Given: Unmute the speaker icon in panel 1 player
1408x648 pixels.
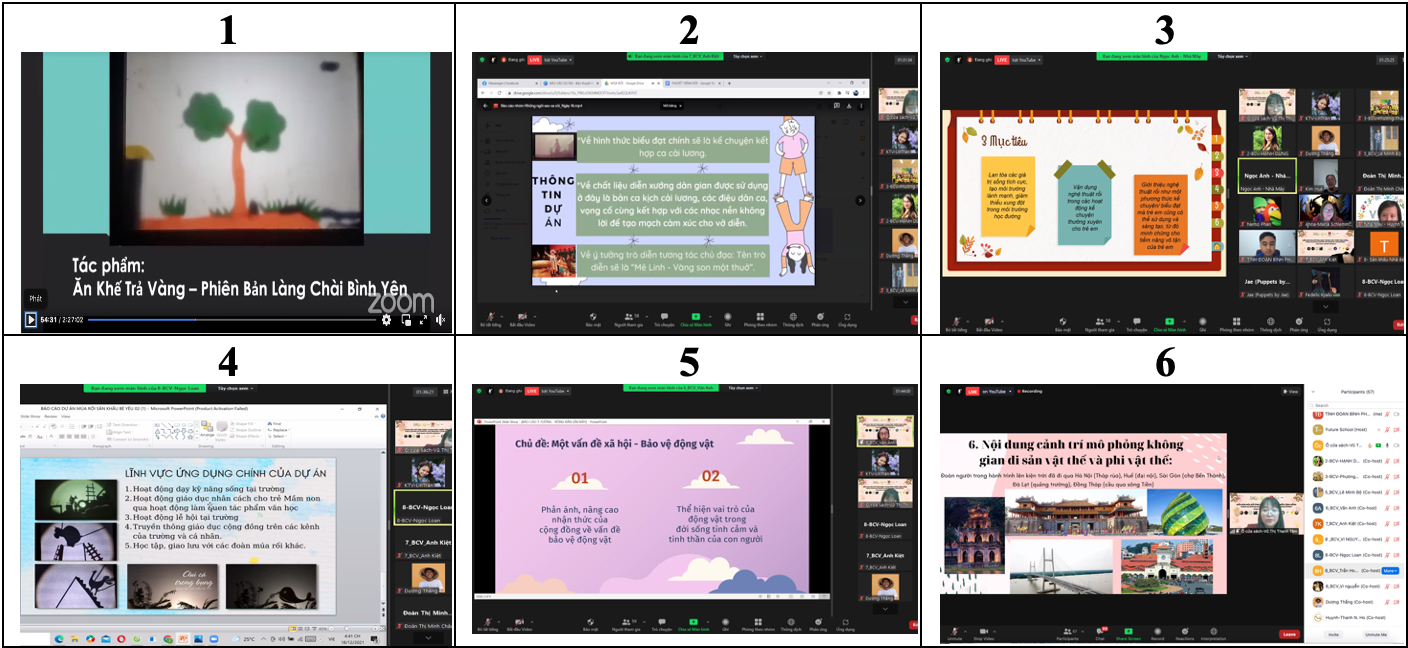Looking at the screenshot, I should pyautogui.click(x=440, y=320).
